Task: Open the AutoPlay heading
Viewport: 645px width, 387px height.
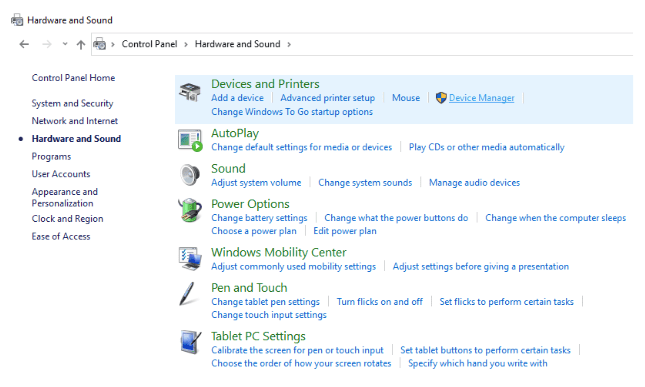Action: pyautogui.click(x=235, y=133)
